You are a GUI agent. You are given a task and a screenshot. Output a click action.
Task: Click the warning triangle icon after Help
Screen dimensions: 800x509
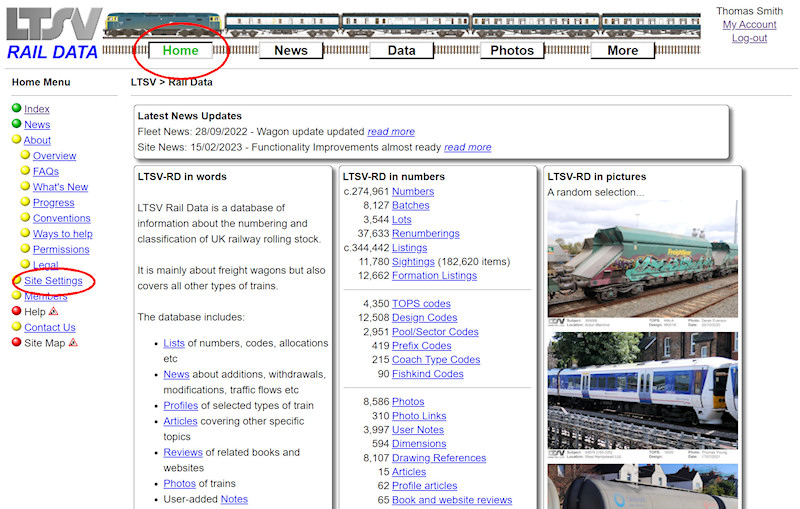pyautogui.click(x=54, y=312)
